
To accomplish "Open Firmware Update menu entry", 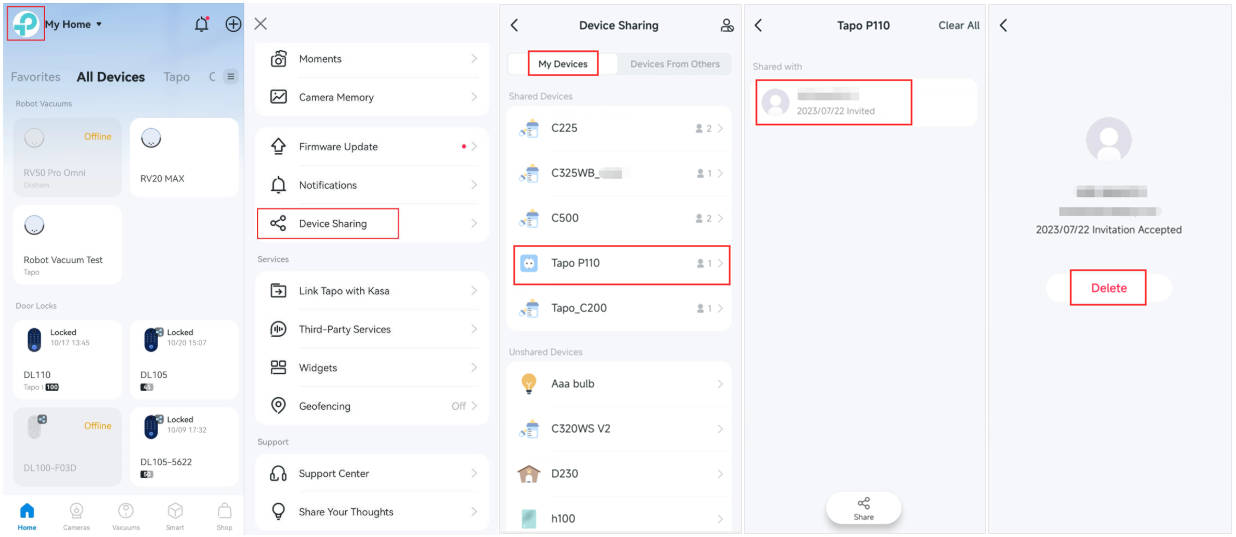I will 372,147.
